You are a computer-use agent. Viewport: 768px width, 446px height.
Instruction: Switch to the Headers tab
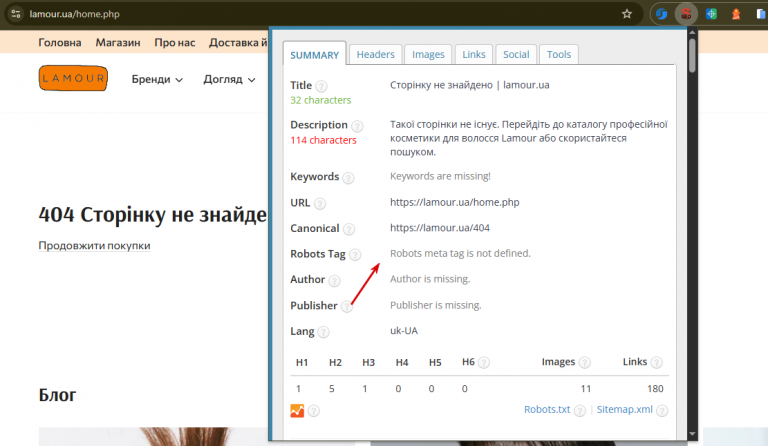pos(375,54)
